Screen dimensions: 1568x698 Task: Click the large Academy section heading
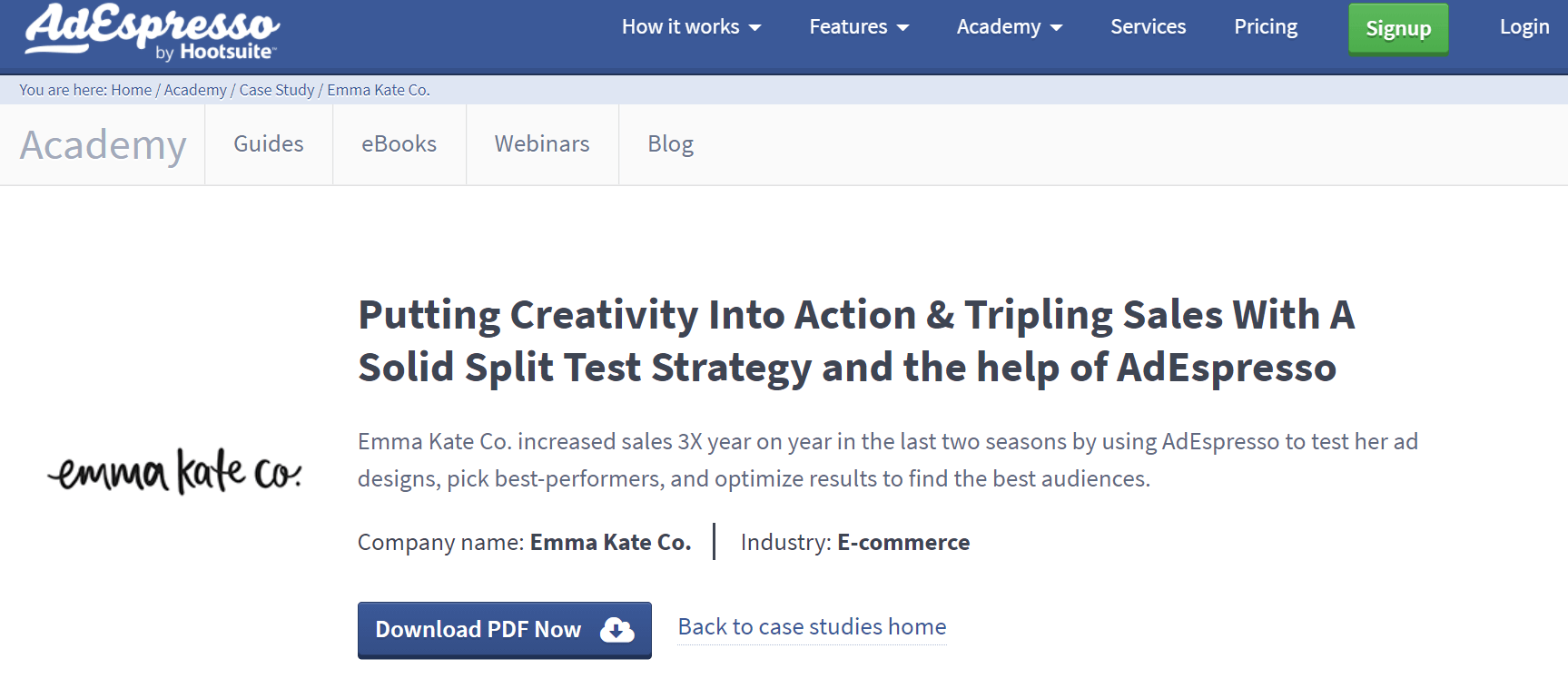click(x=104, y=145)
